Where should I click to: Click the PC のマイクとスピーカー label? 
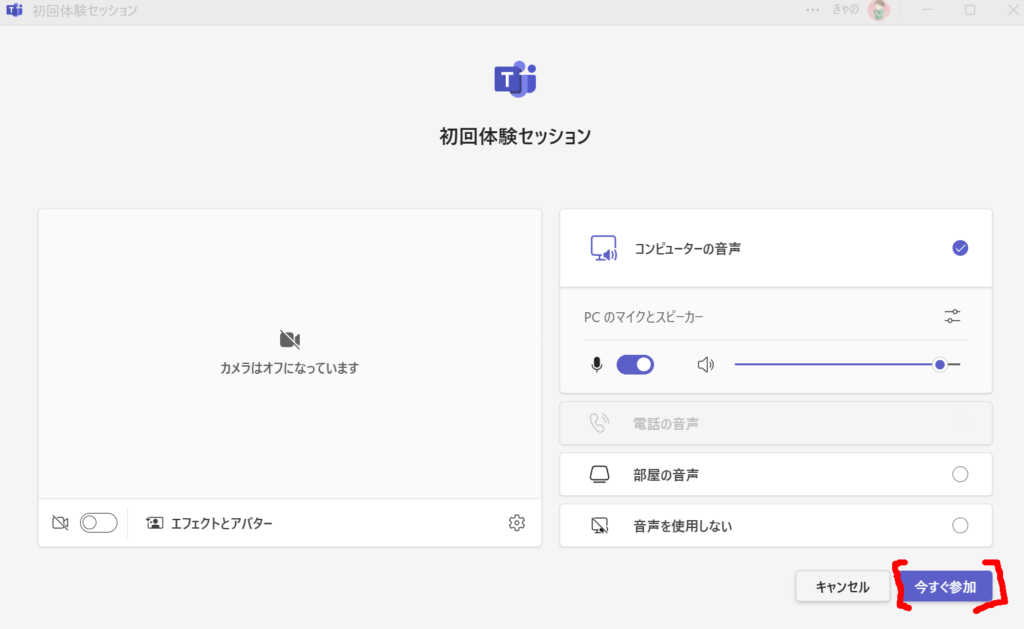[x=643, y=317]
